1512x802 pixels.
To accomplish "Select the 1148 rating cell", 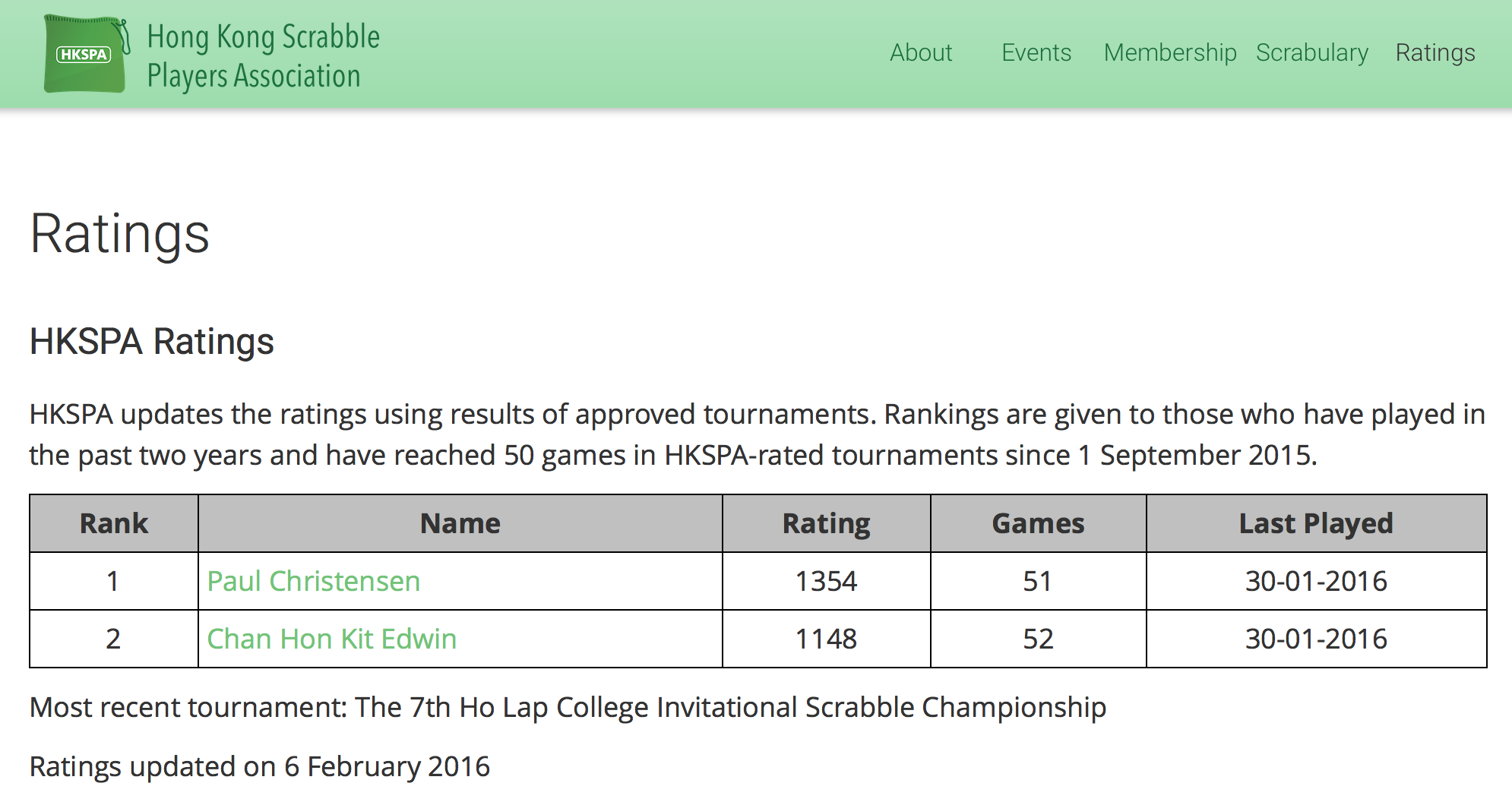I will 827,639.
